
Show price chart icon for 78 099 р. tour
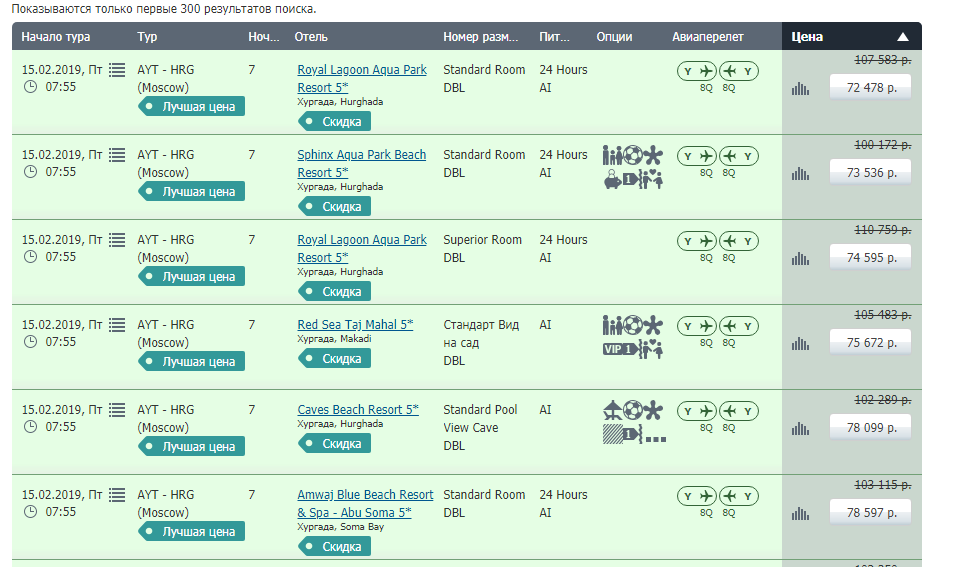click(x=800, y=428)
